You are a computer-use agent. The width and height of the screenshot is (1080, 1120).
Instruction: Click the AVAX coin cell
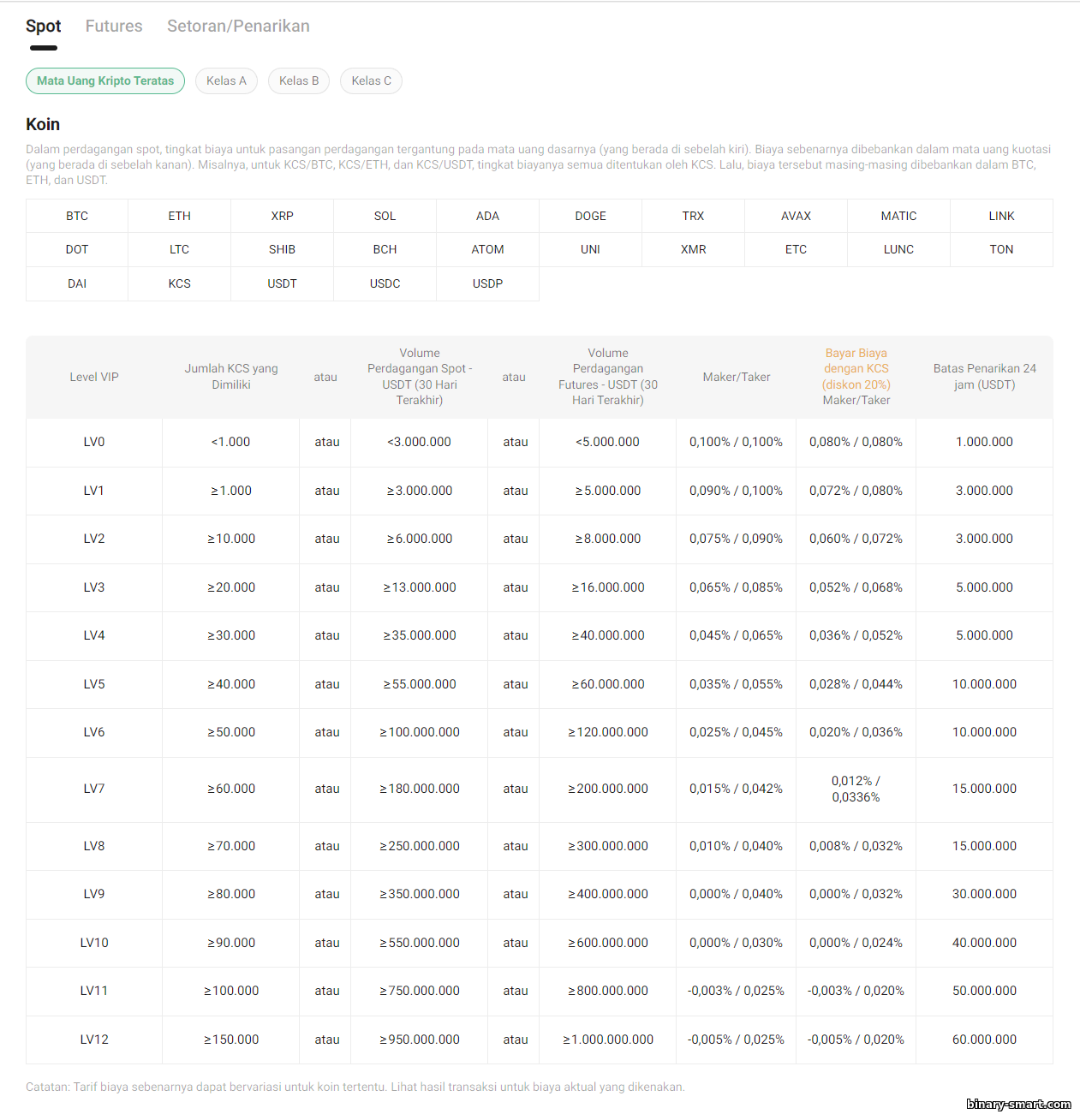797,216
